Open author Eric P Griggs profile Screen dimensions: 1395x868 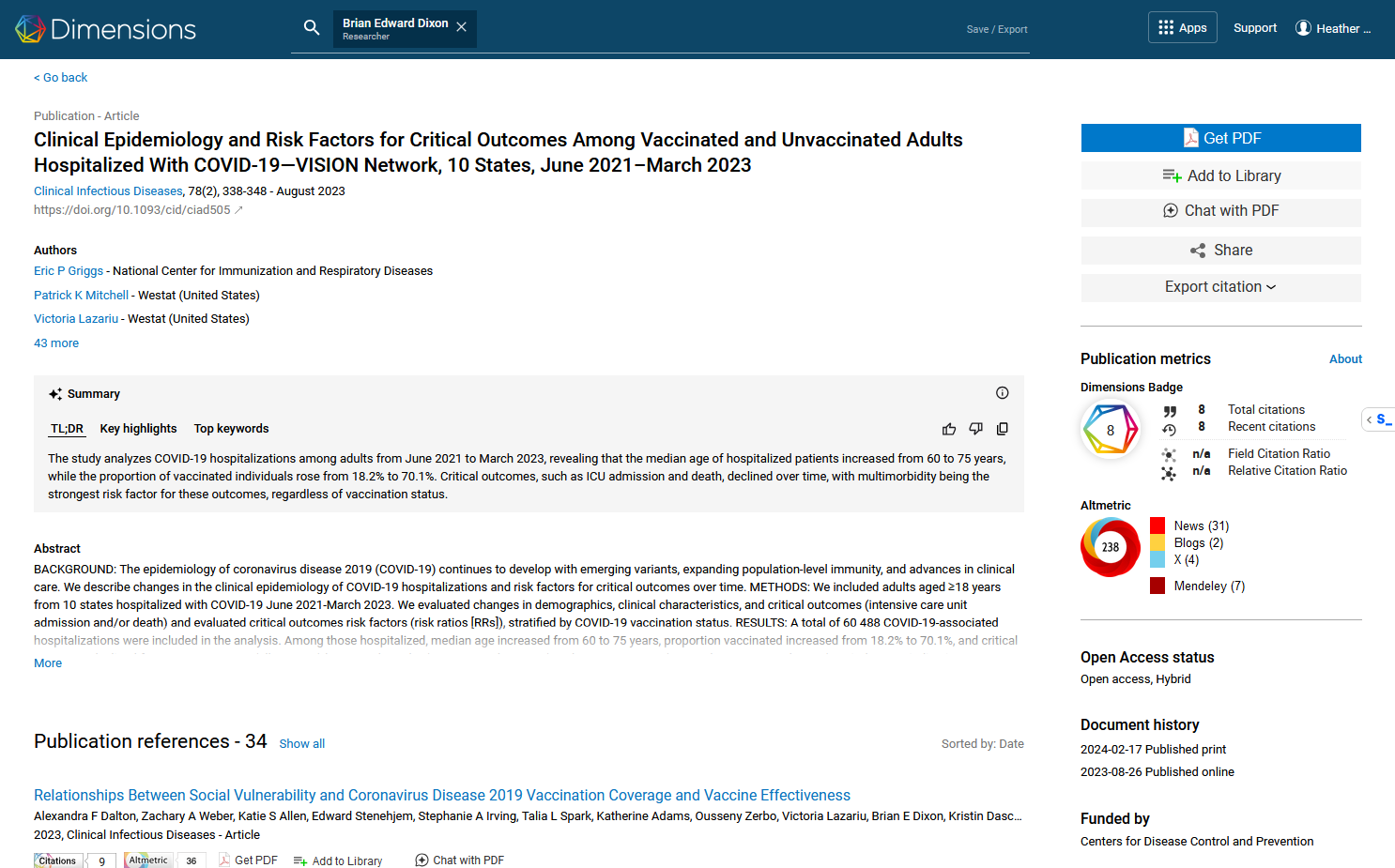69,271
